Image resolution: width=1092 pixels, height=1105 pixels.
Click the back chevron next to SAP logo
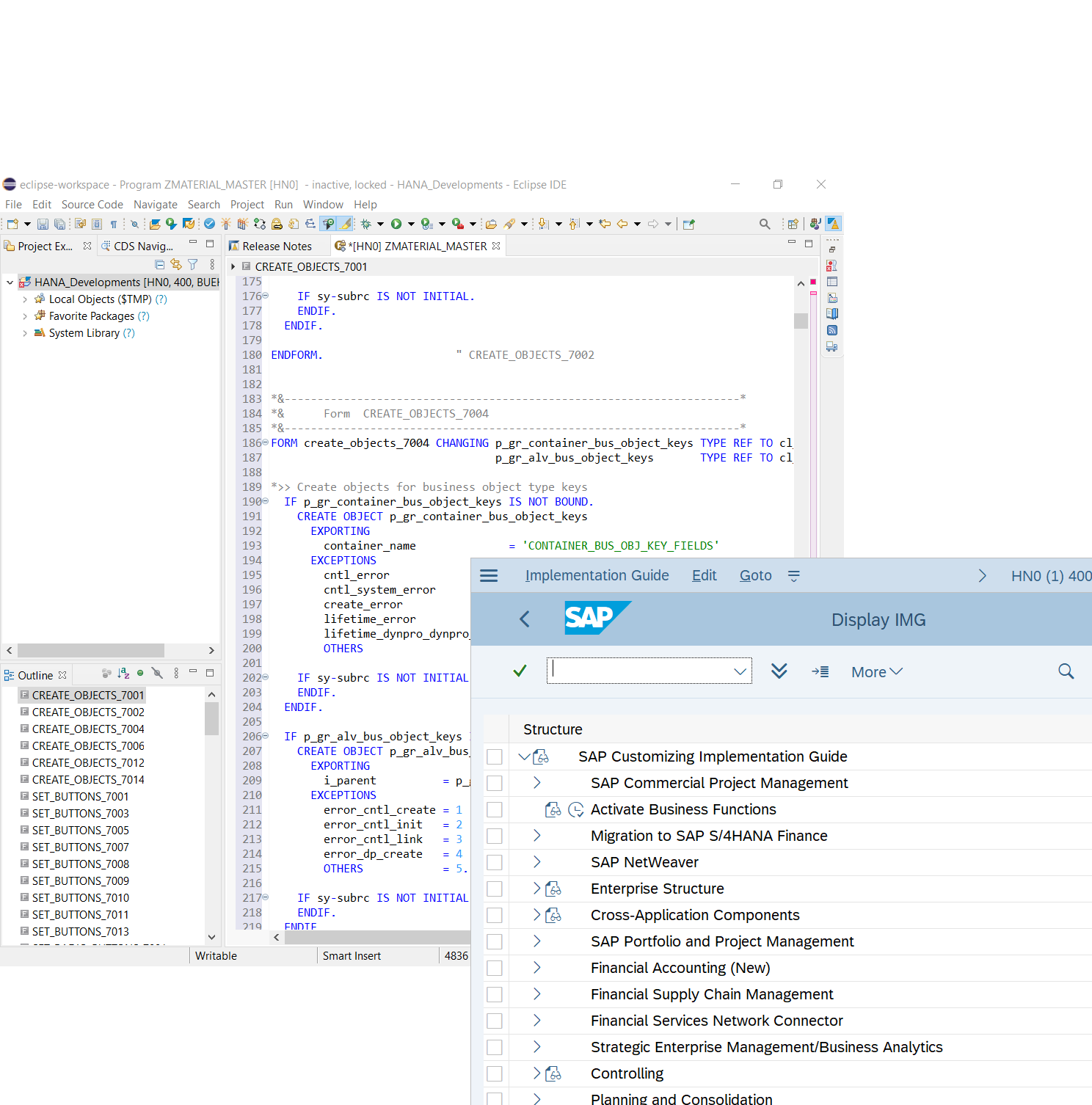point(525,619)
